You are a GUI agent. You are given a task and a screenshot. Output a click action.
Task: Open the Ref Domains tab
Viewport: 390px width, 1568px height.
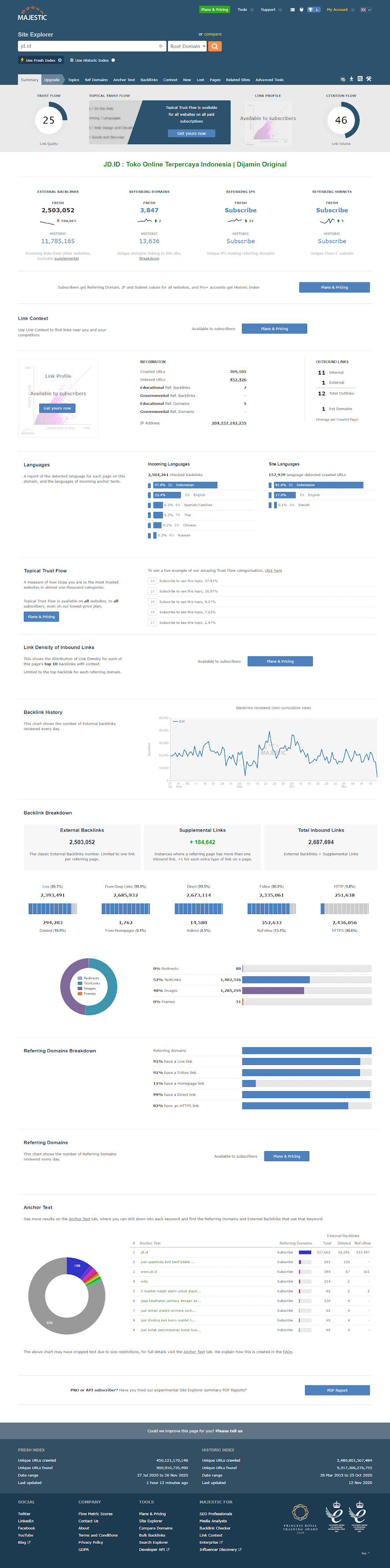pos(96,80)
